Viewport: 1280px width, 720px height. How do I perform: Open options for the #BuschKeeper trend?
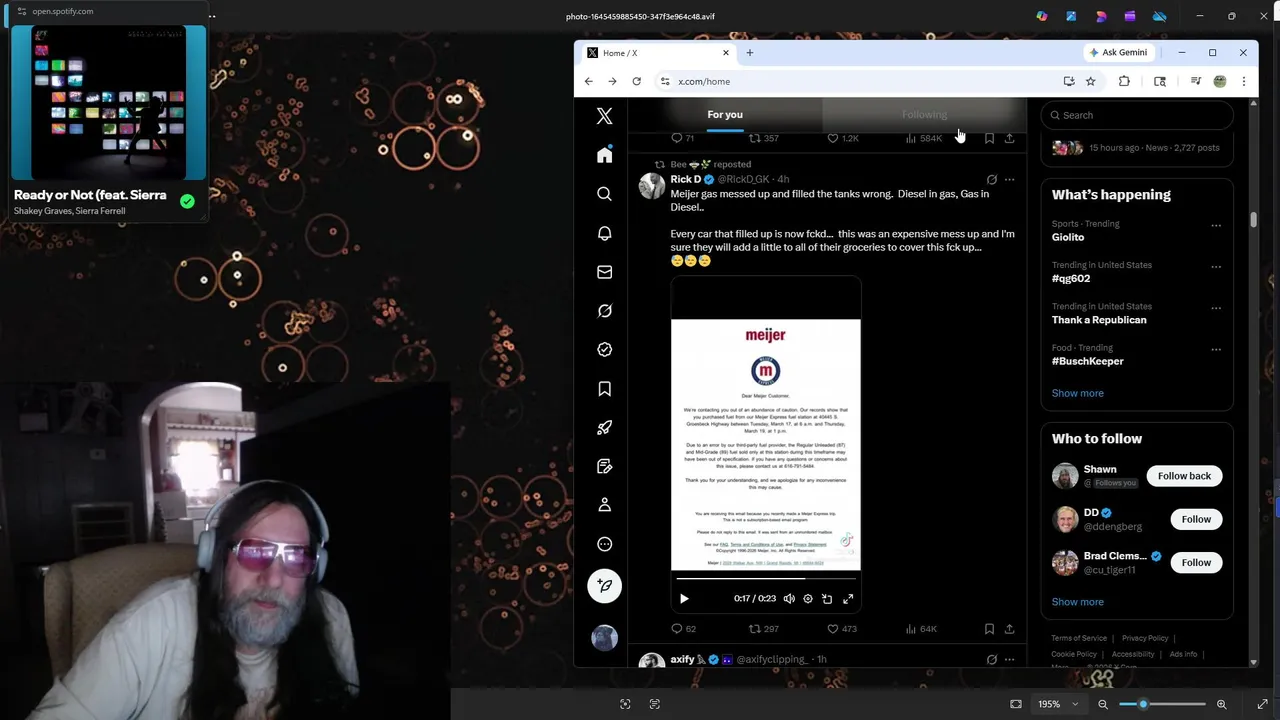pyautogui.click(x=1216, y=350)
